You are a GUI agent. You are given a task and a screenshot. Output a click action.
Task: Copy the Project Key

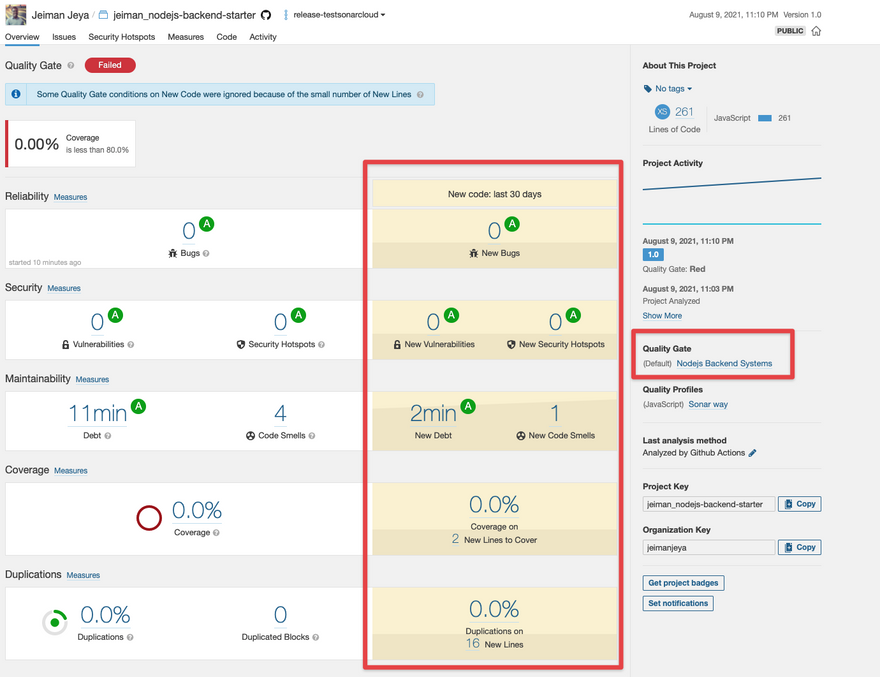point(800,504)
